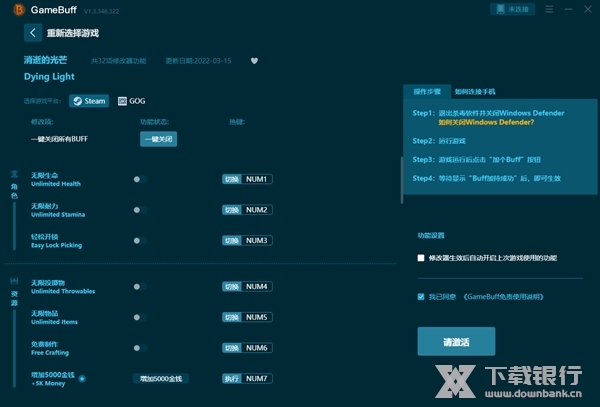Image resolution: width=600 pixels, height=407 pixels.
Task: Click the 请激活 activate button
Action: (455, 341)
